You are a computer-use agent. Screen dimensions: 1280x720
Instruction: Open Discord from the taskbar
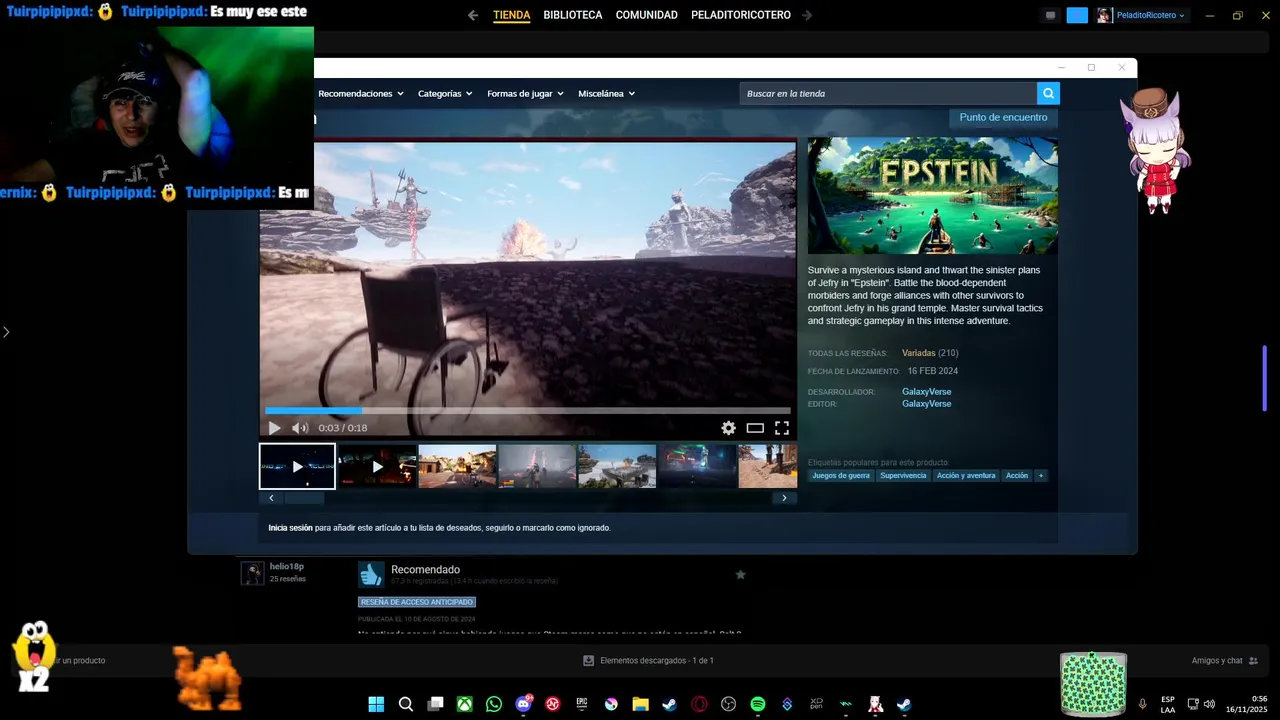click(523, 704)
